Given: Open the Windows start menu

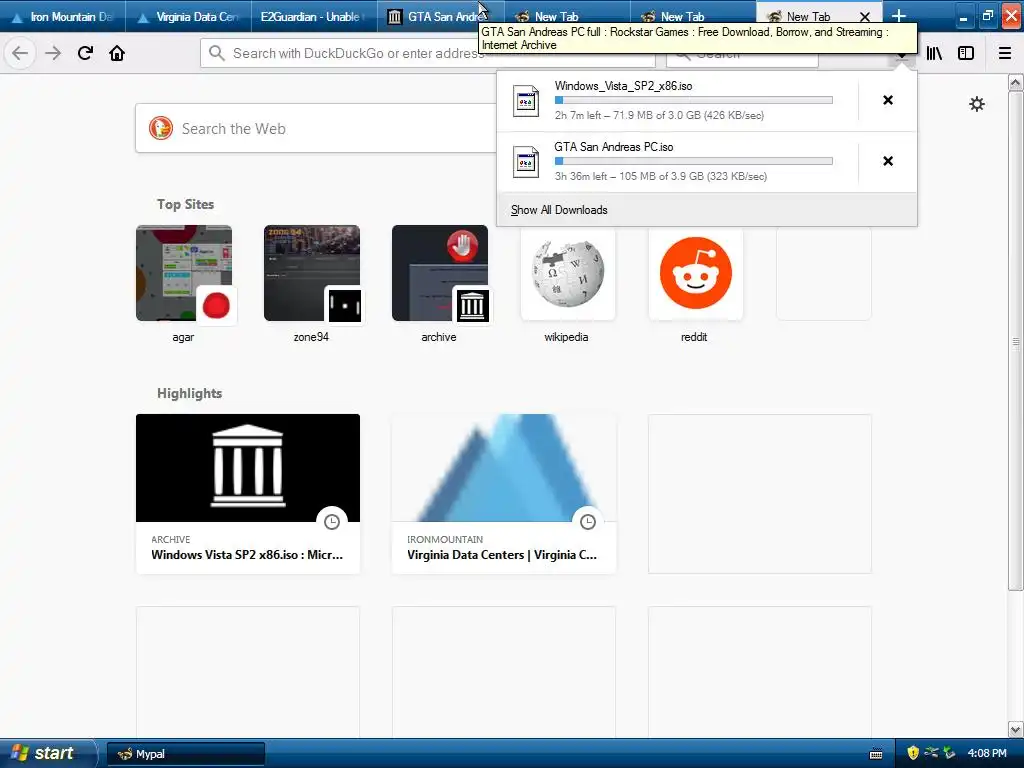Looking at the screenshot, I should pyautogui.click(x=47, y=753).
